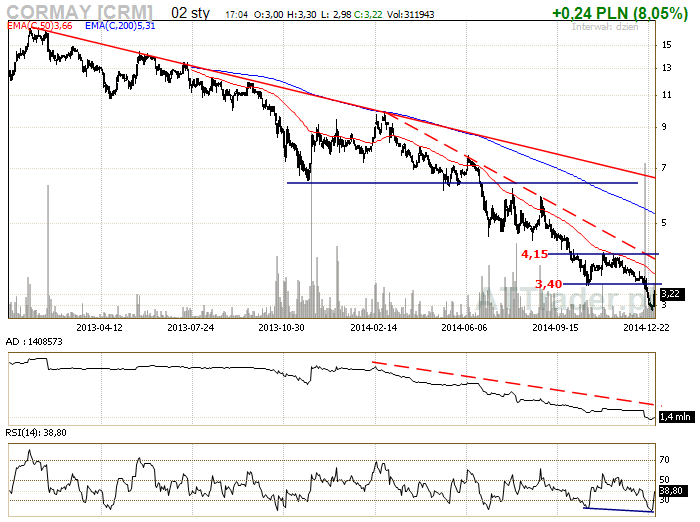
Task: Click date axis label 2013-04-12
Action: click(99, 328)
